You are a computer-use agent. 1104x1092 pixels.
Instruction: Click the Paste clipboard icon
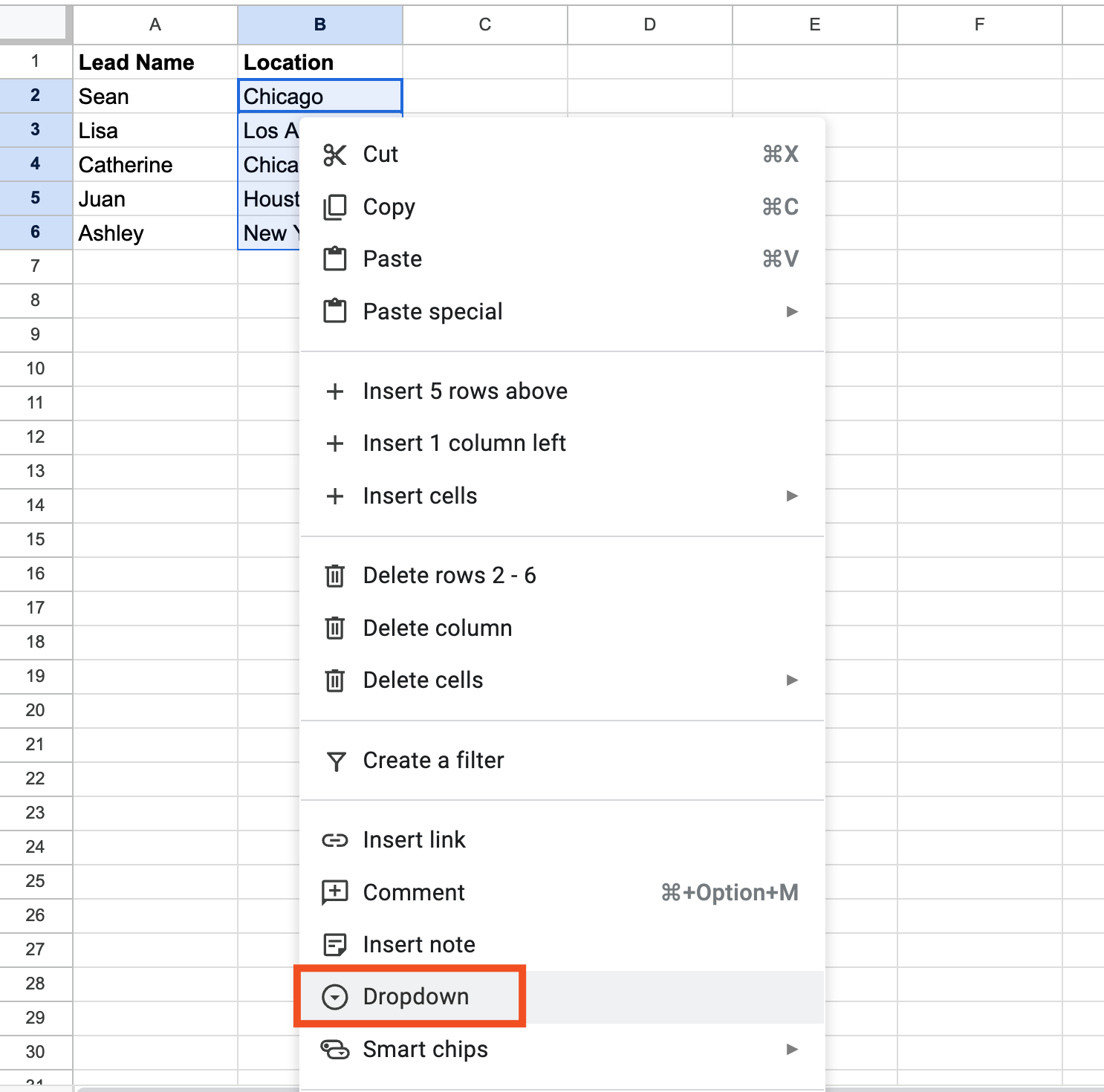[x=335, y=259]
